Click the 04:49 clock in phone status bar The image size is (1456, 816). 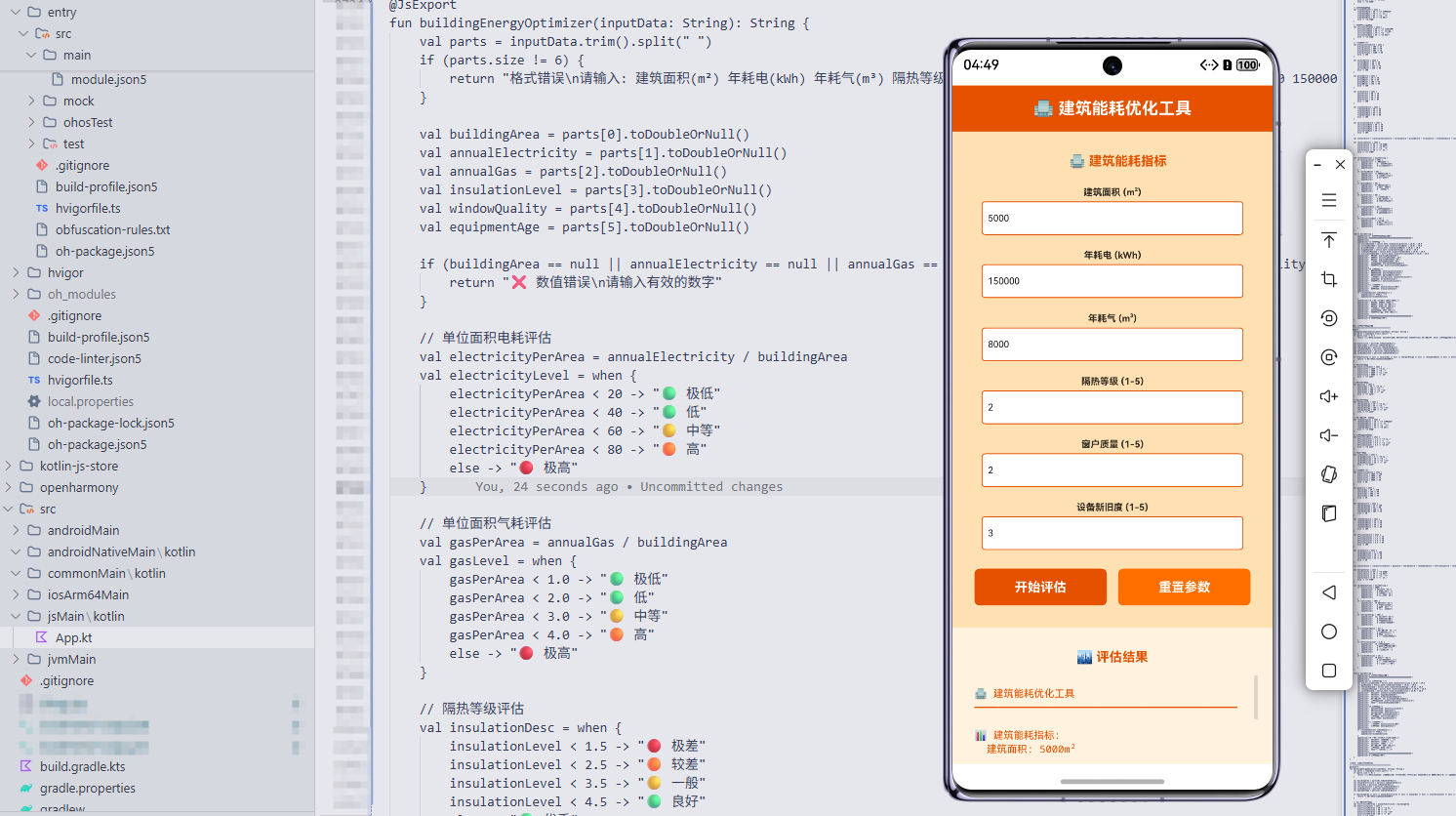pos(981,64)
